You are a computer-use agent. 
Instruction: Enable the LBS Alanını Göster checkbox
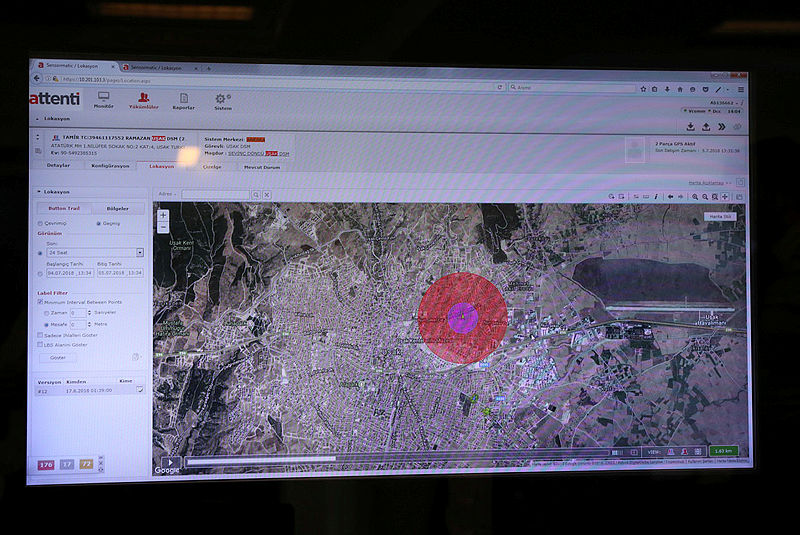pos(40,345)
